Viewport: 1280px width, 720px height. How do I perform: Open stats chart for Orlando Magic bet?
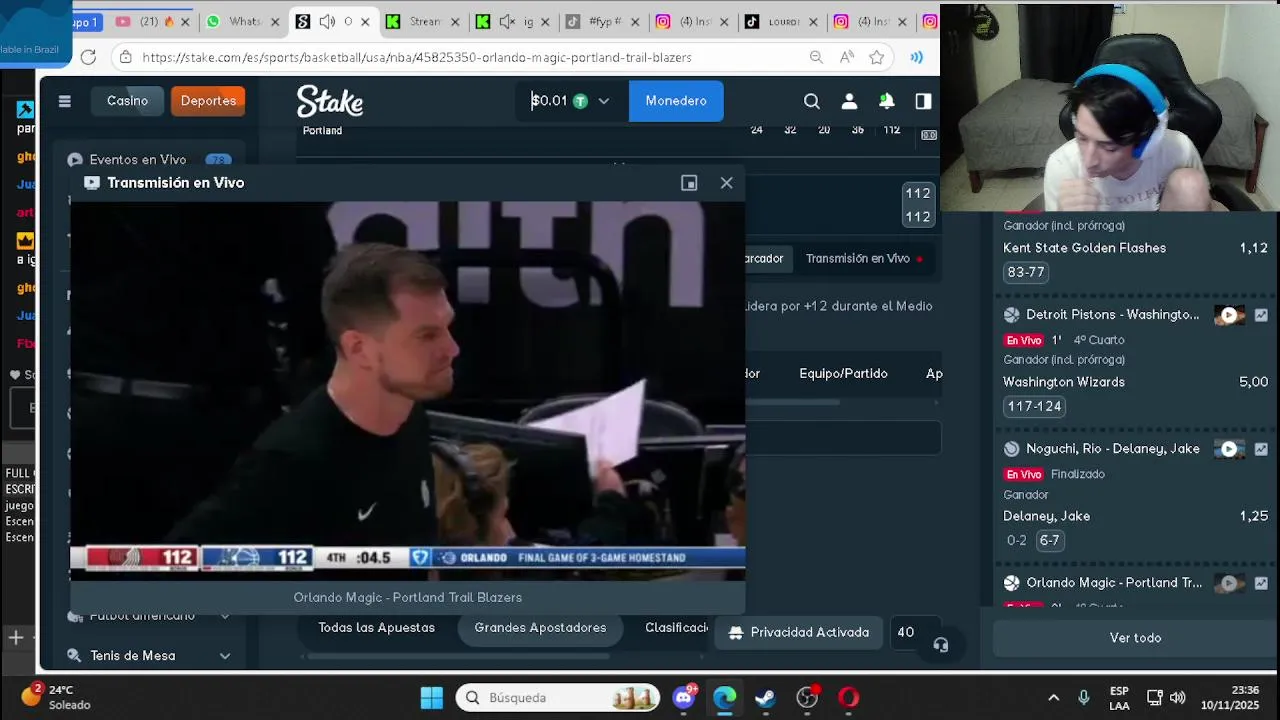point(1261,583)
